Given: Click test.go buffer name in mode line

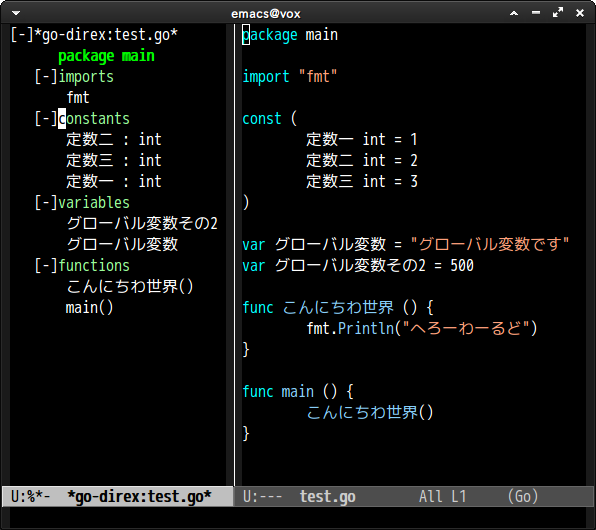Looking at the screenshot, I should 328,497.
